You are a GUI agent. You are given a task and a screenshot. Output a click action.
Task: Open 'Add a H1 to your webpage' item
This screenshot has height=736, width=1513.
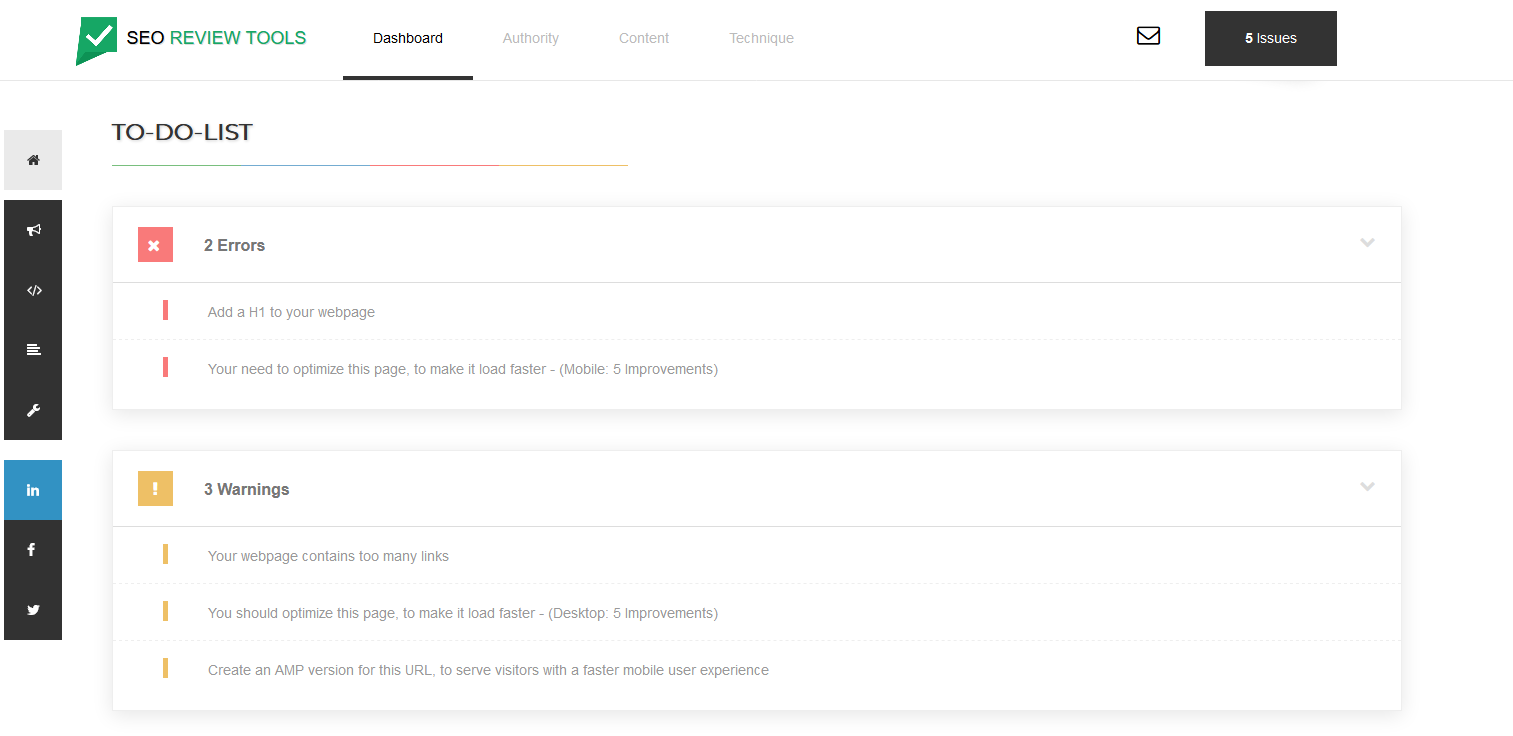(x=291, y=312)
